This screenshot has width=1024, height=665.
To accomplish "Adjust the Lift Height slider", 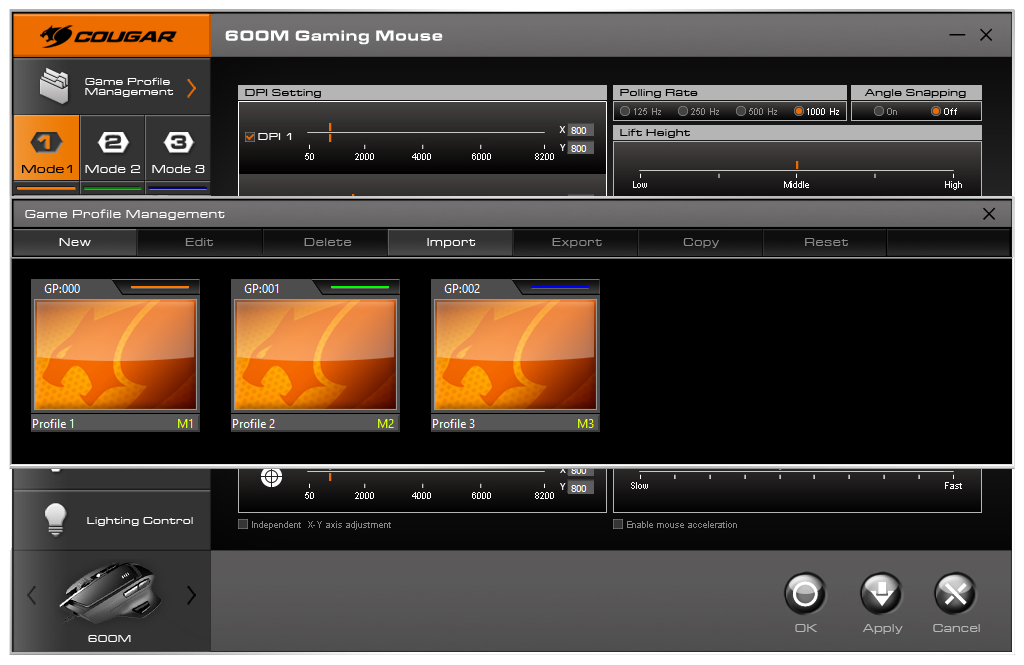I will pyautogui.click(x=797, y=166).
